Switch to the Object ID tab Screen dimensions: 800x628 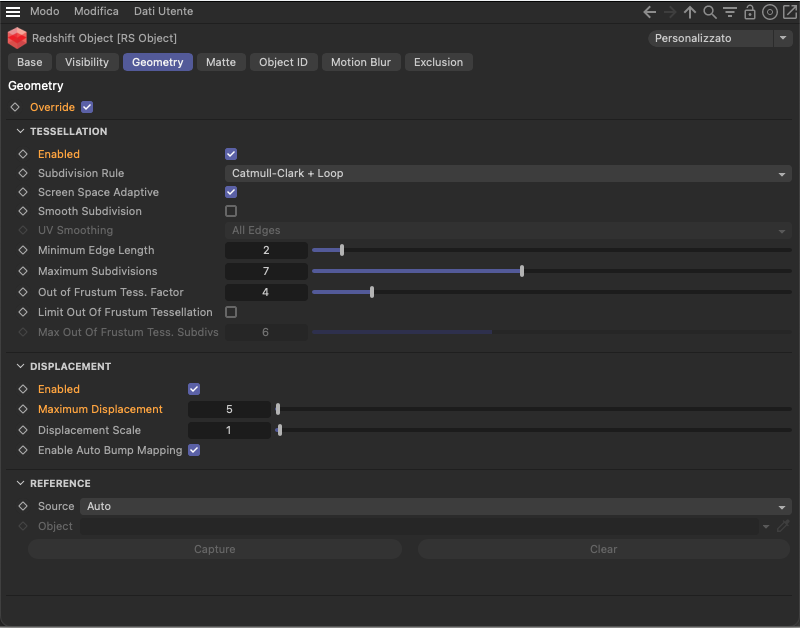283,62
